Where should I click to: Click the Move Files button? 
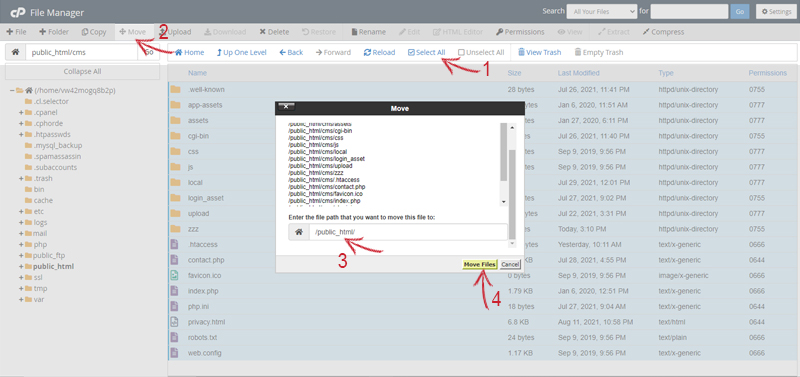[x=480, y=265]
